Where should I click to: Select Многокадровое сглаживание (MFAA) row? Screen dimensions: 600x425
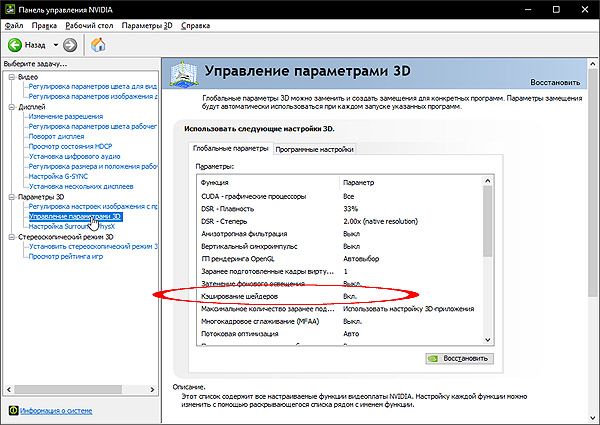click(x=340, y=321)
